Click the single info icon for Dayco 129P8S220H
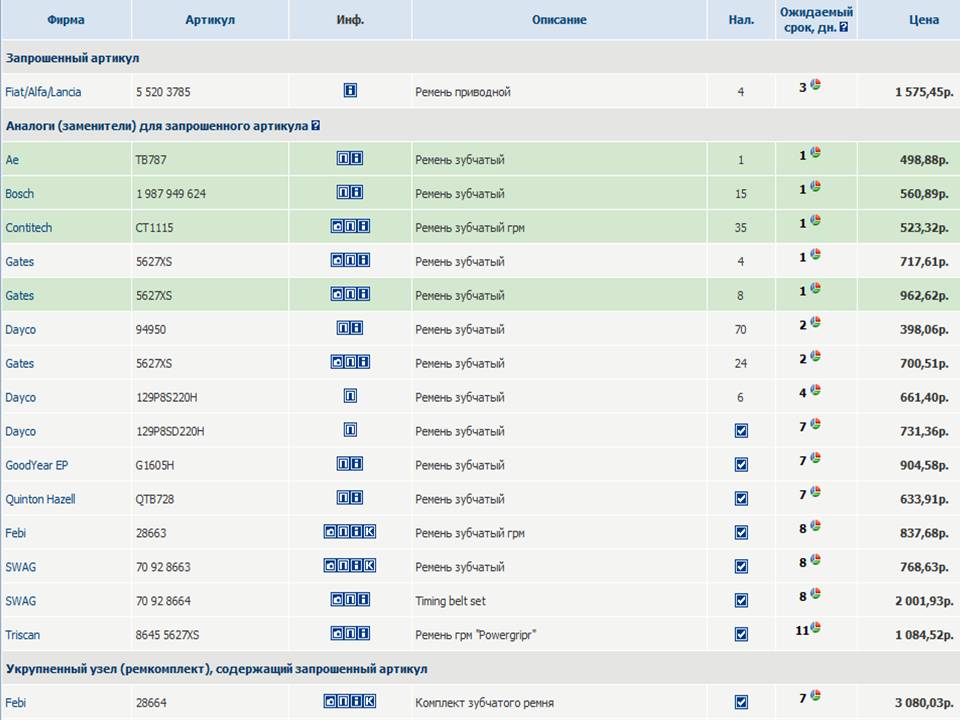This screenshot has width=960, height=720. tap(350, 396)
